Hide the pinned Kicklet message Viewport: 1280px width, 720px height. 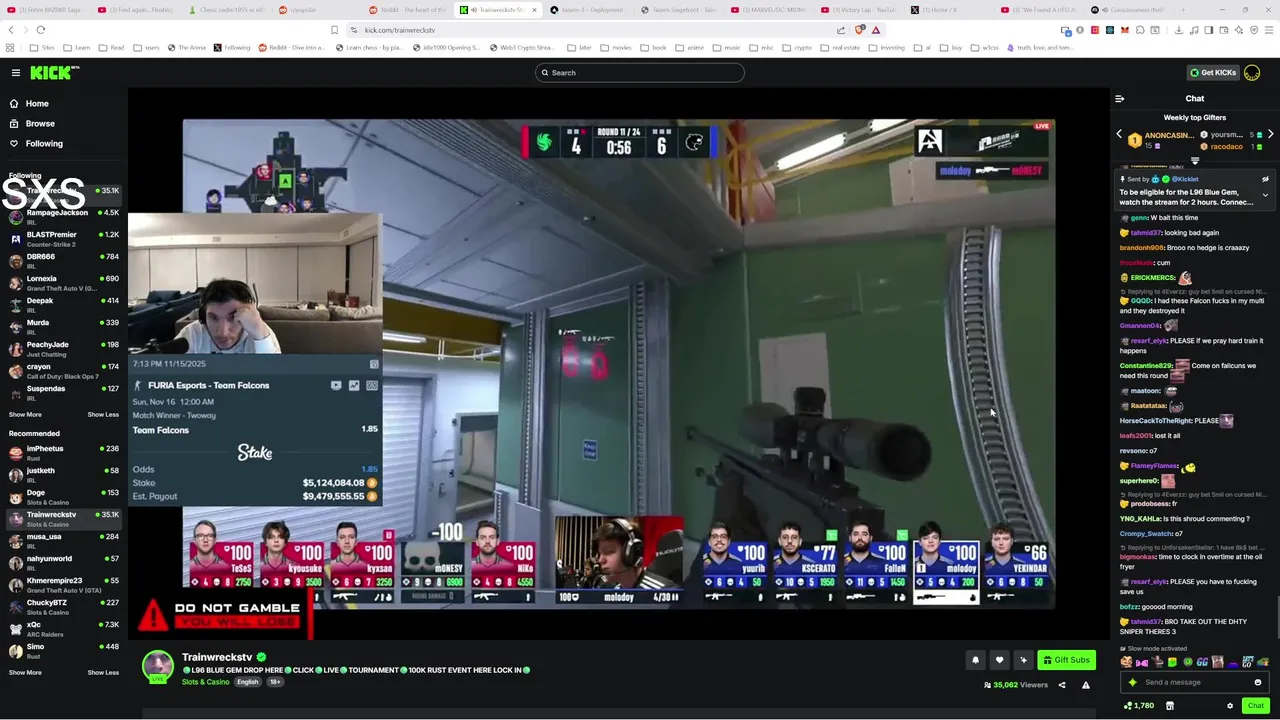tap(1265, 179)
